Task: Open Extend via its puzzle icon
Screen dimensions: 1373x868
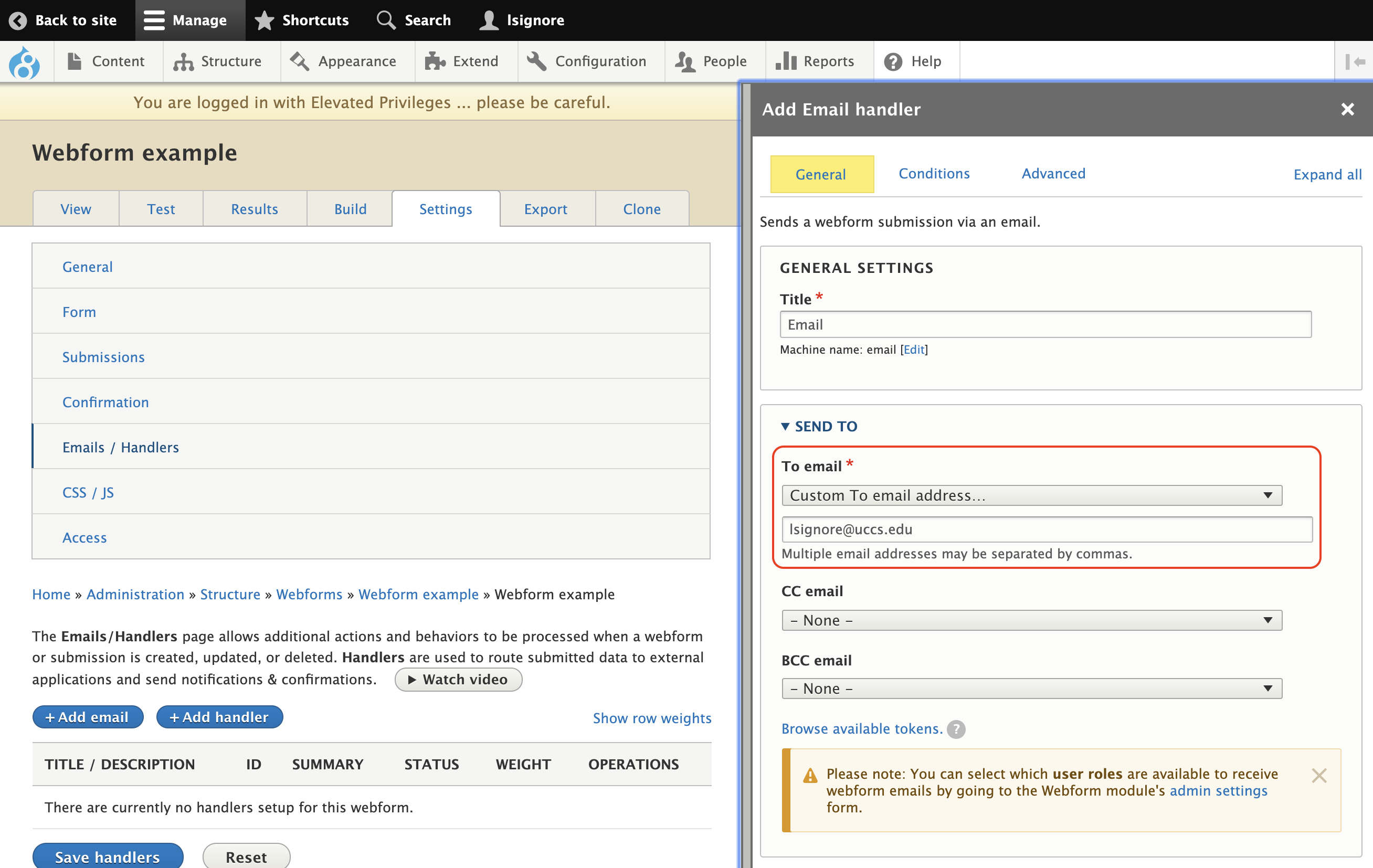Action: [x=435, y=61]
